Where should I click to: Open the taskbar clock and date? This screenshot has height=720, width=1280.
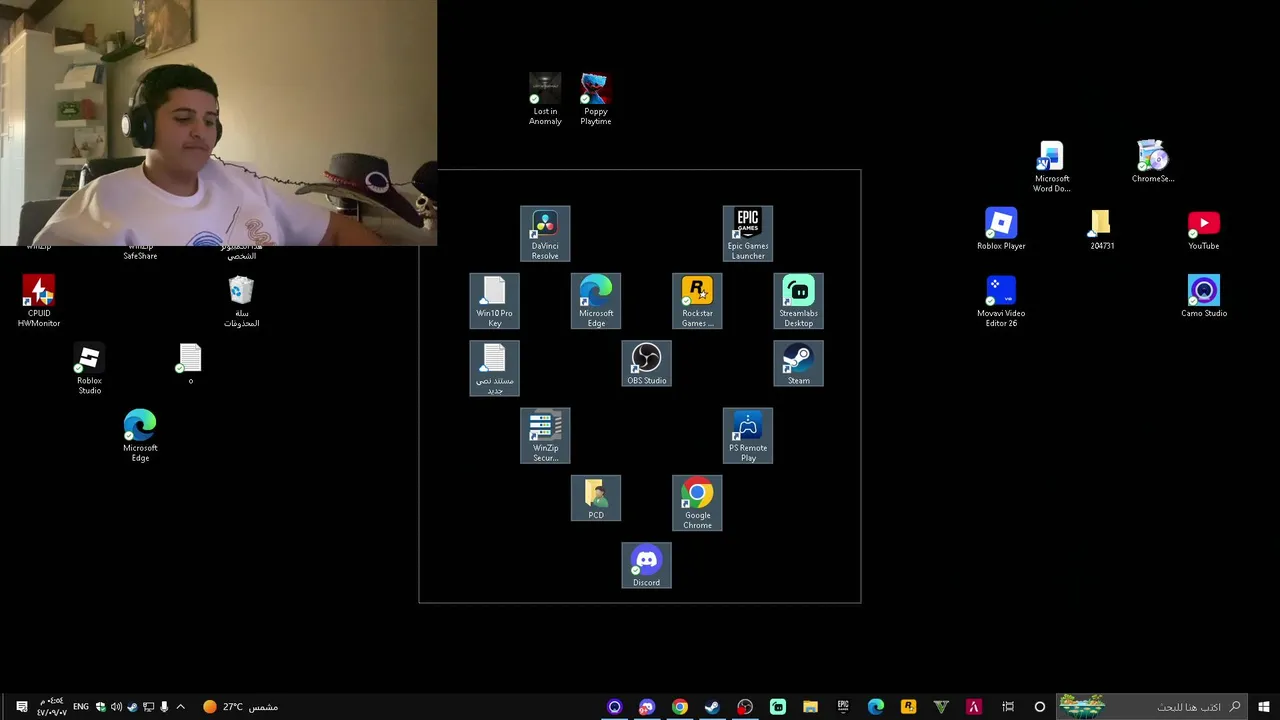tap(52, 707)
